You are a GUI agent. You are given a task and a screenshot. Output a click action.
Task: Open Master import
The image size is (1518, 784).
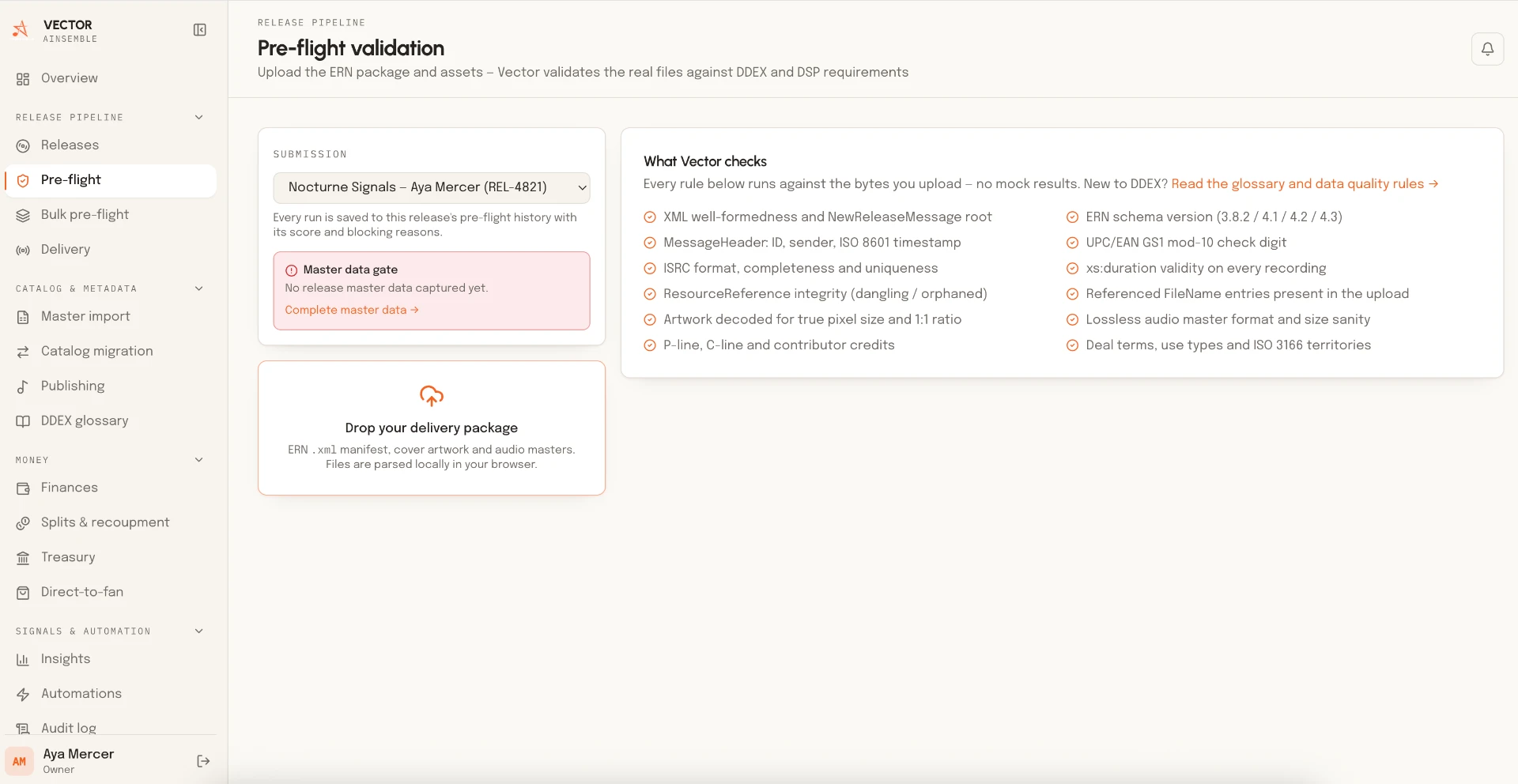pyautogui.click(x=111, y=316)
